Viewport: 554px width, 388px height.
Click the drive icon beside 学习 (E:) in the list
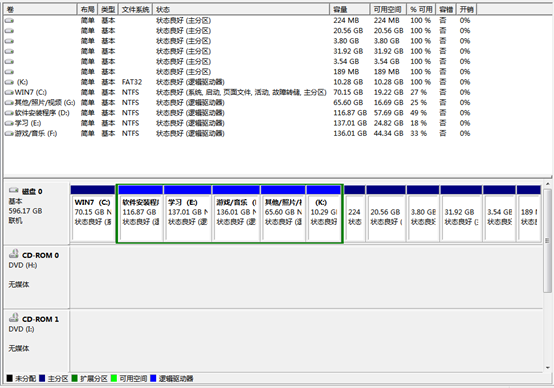9,123
